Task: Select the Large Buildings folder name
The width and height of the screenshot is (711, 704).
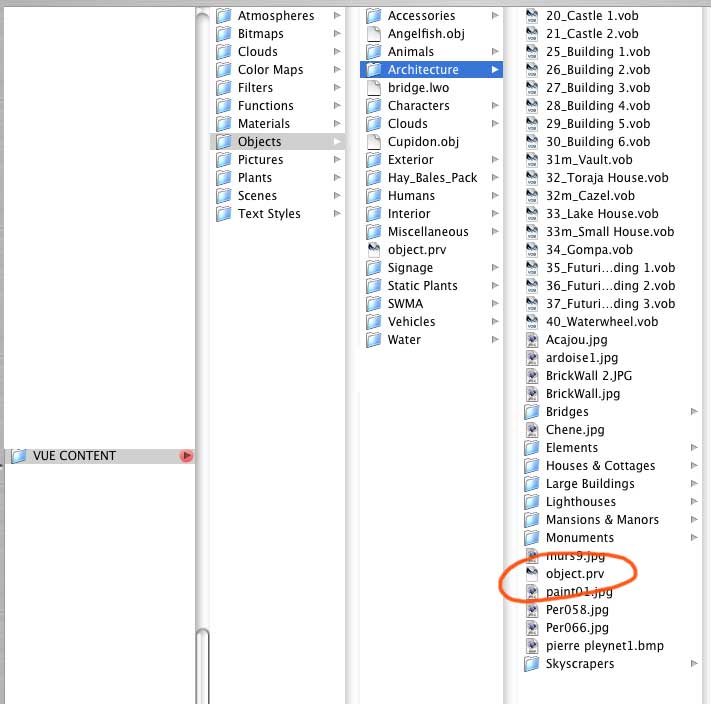Action: click(x=590, y=484)
